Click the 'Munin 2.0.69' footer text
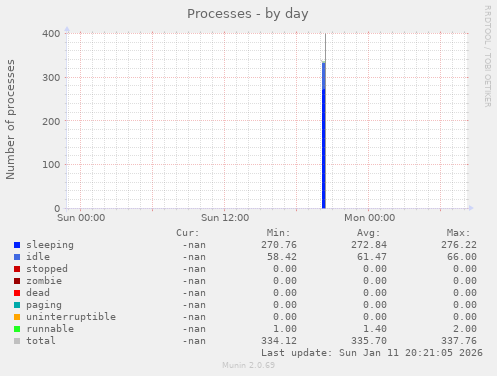This screenshot has height=376, width=497. coord(249,365)
